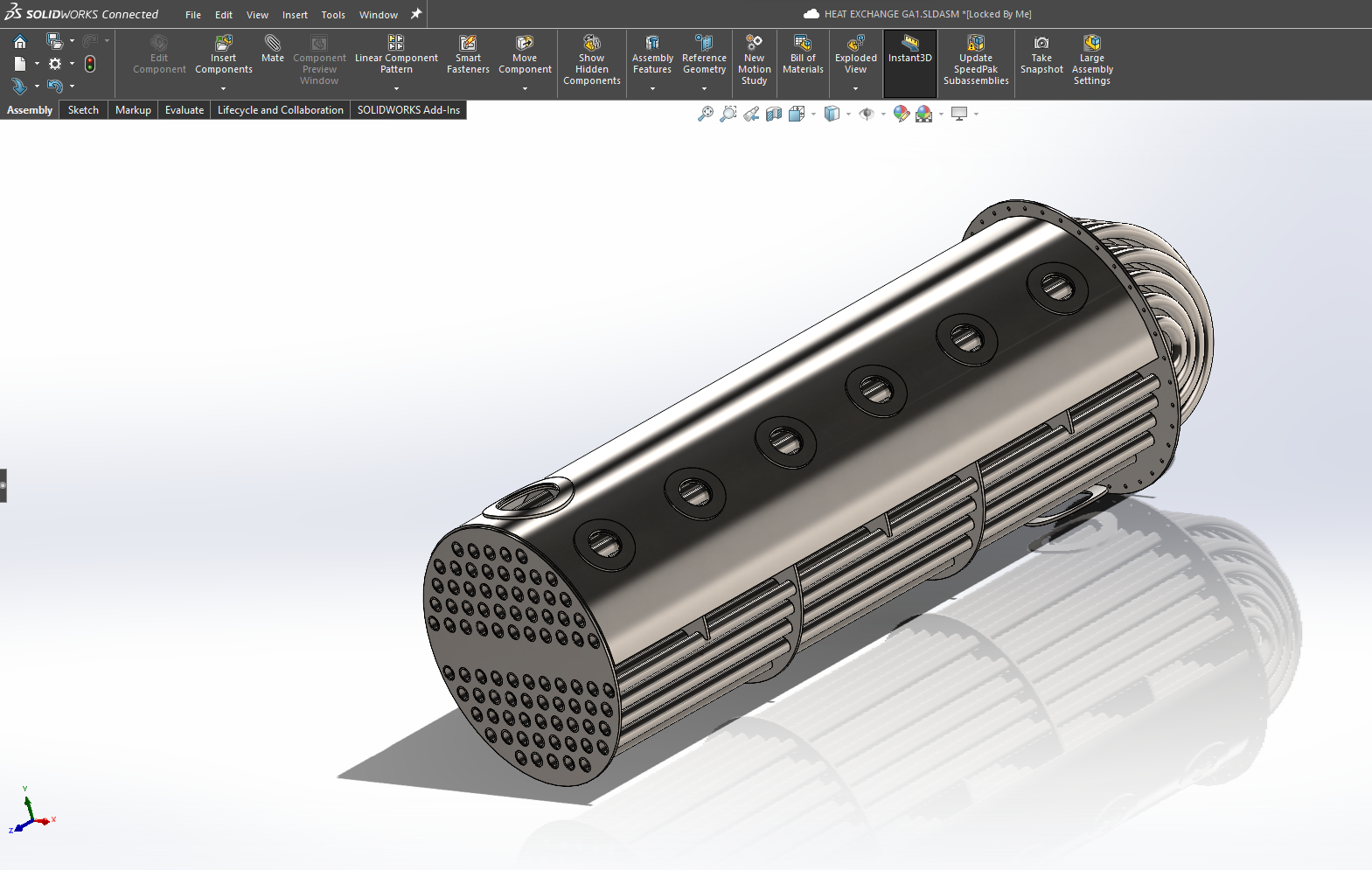Screen dimensions: 1372x870
Task: Activate Move Component tool
Action: [525, 54]
